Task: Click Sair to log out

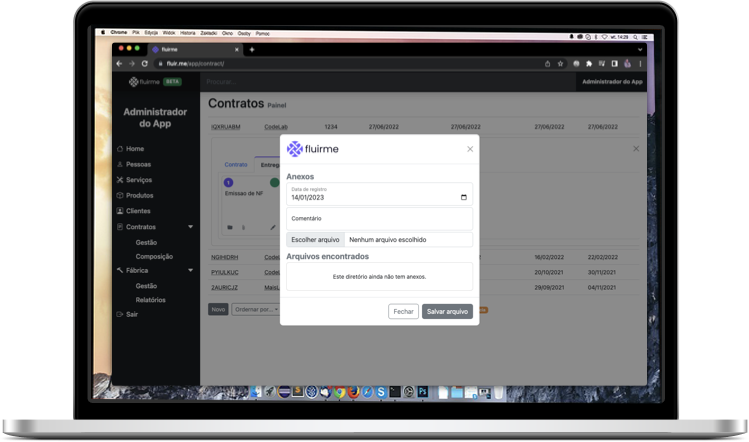Action: [131, 314]
